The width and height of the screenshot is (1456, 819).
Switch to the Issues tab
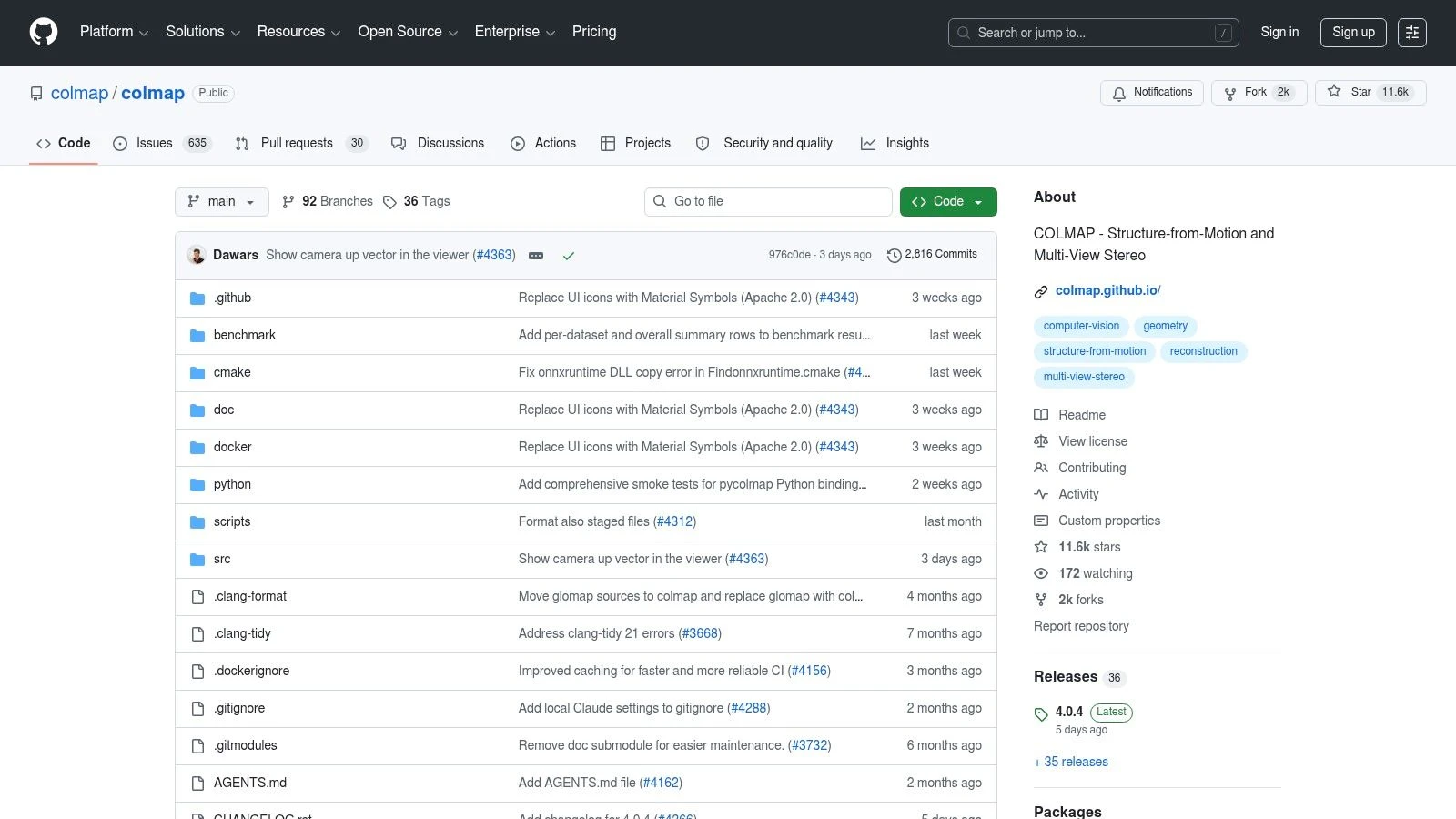point(162,143)
